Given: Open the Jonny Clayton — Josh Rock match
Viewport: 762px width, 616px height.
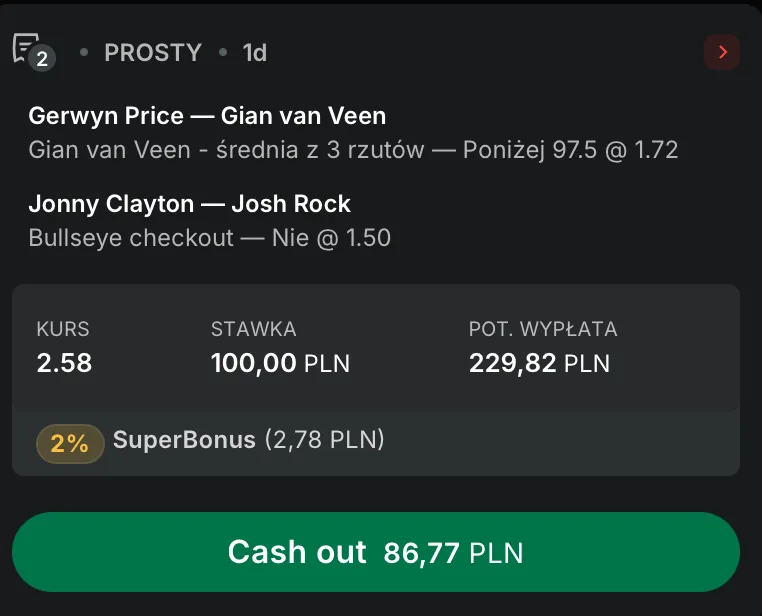Looking at the screenshot, I should pyautogui.click(x=190, y=204).
